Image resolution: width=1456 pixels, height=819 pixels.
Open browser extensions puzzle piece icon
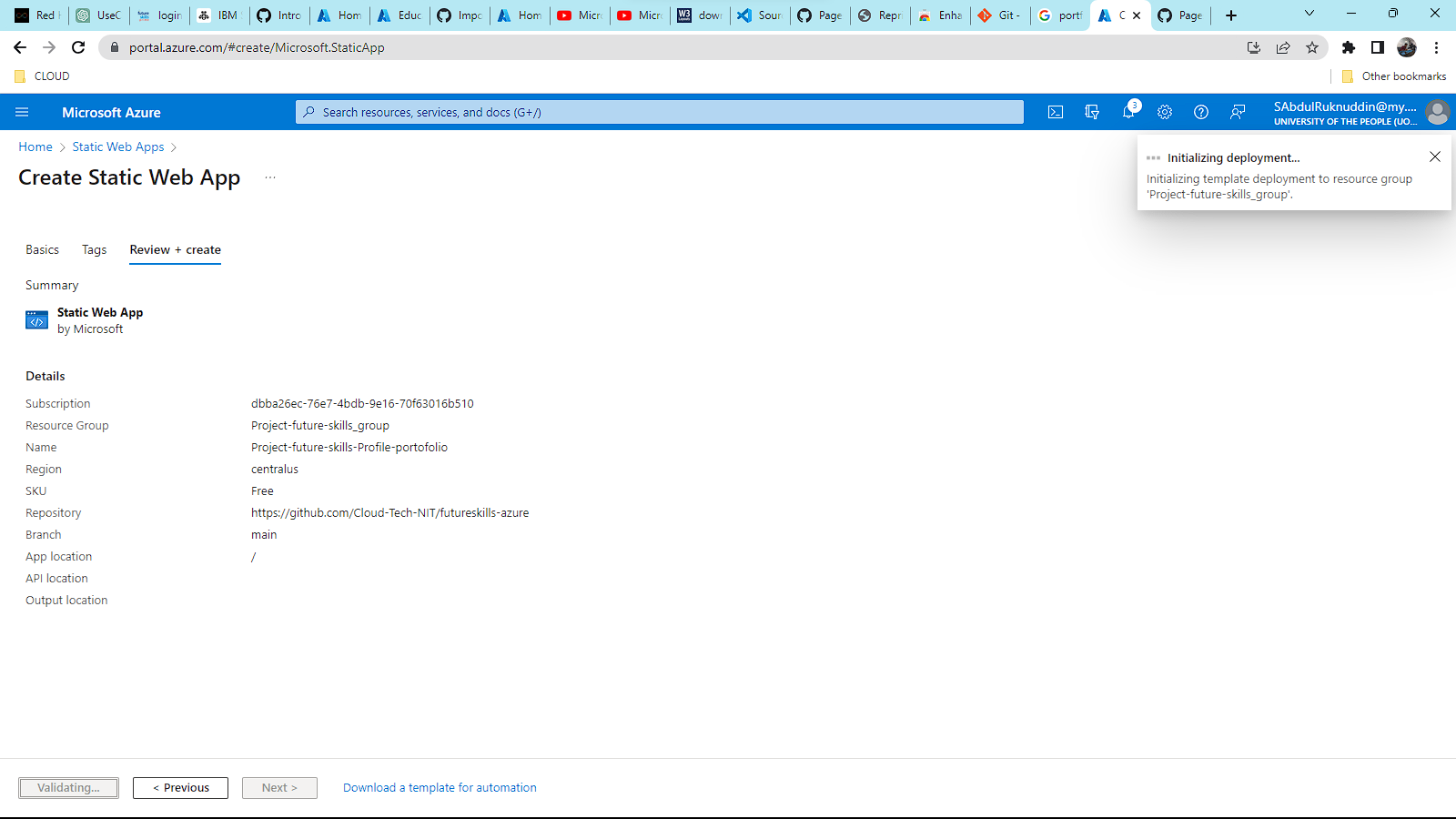tap(1349, 47)
